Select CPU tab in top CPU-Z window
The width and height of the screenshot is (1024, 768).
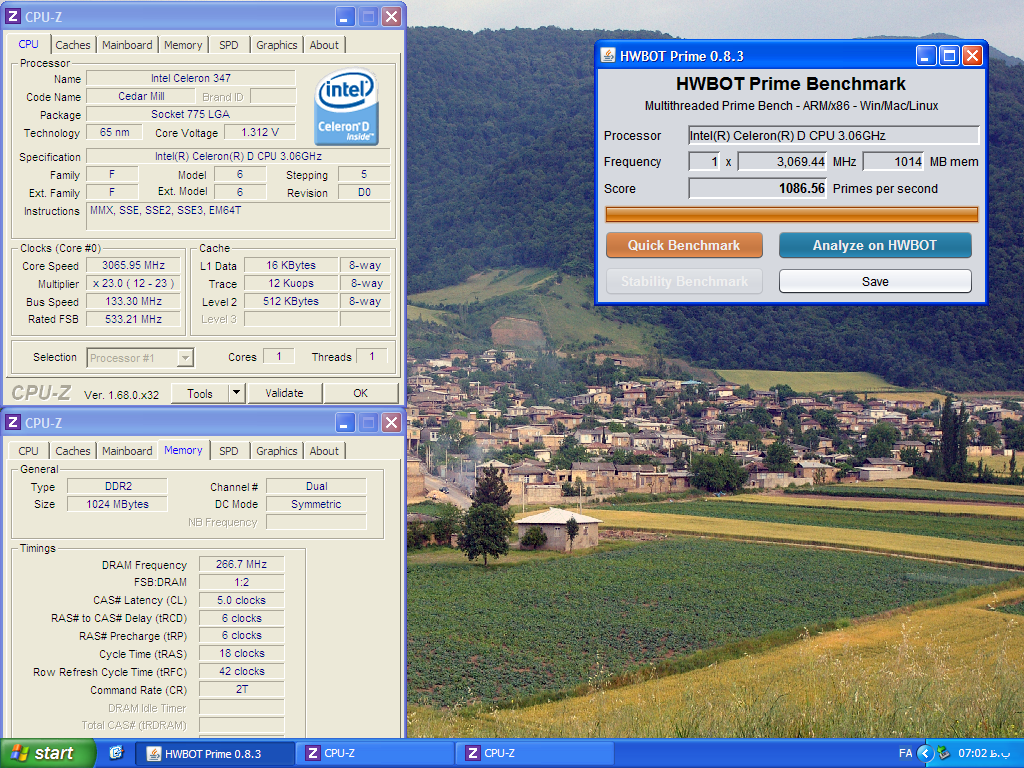28,44
